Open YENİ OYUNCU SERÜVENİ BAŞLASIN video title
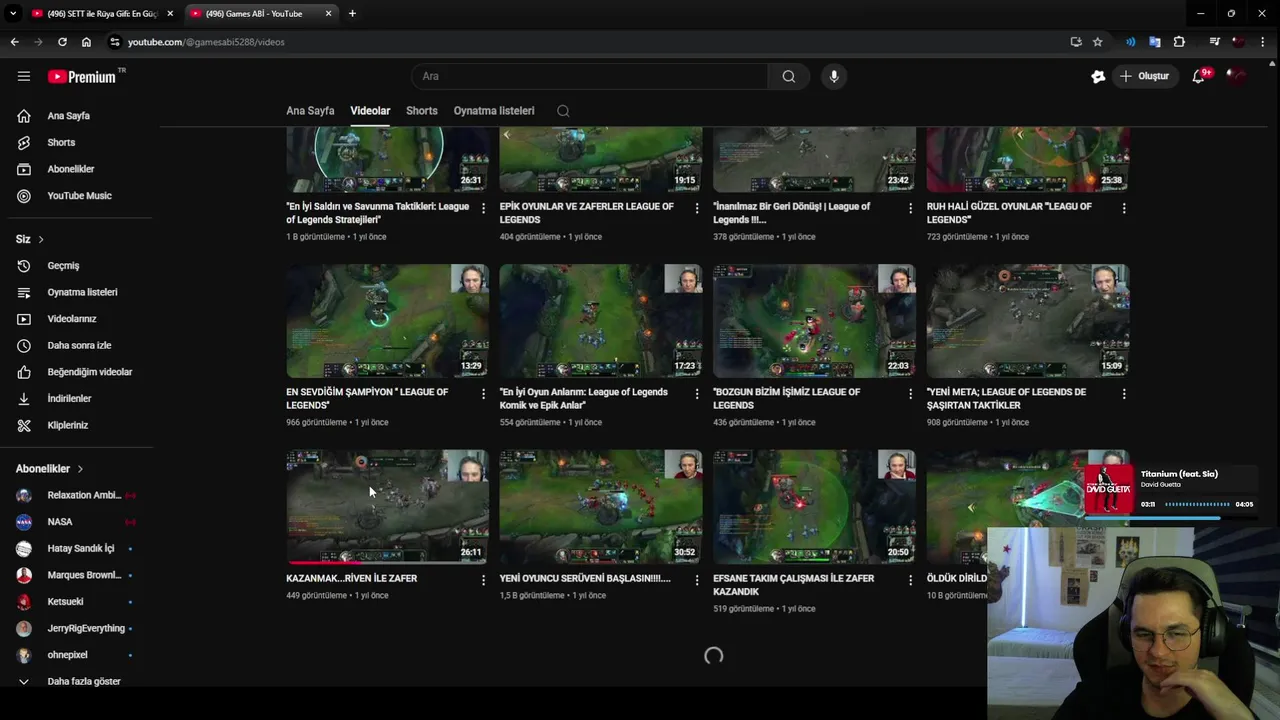This screenshot has height=720, width=1280. click(585, 578)
